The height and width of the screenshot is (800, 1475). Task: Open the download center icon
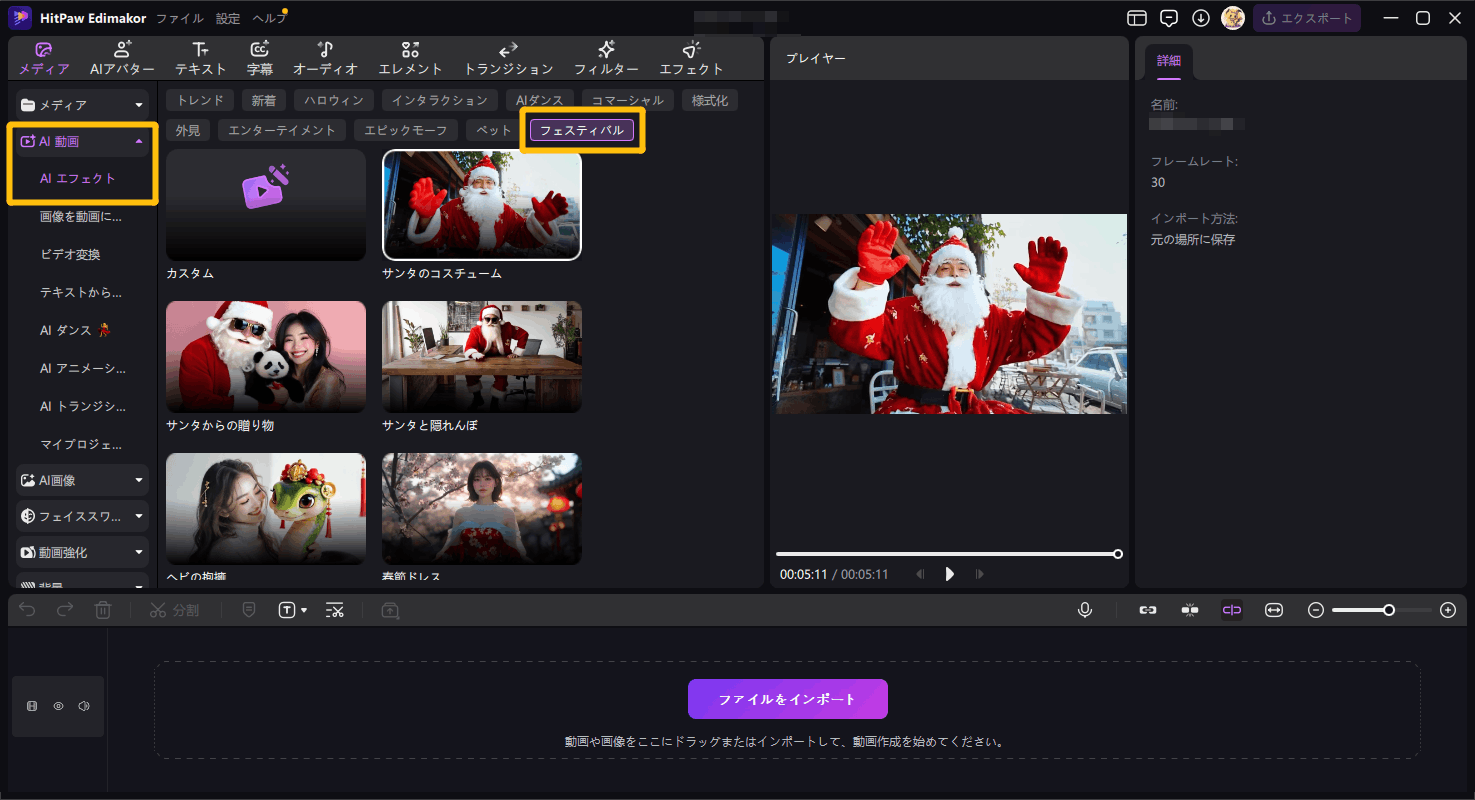click(1201, 18)
